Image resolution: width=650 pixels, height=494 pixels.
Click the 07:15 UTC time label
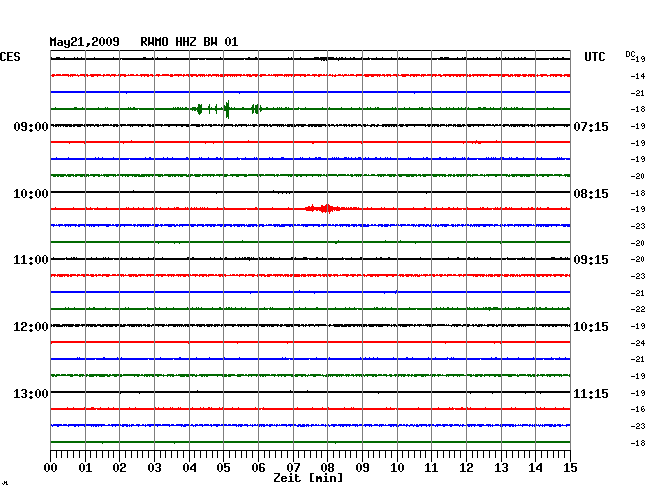[x=591, y=126]
